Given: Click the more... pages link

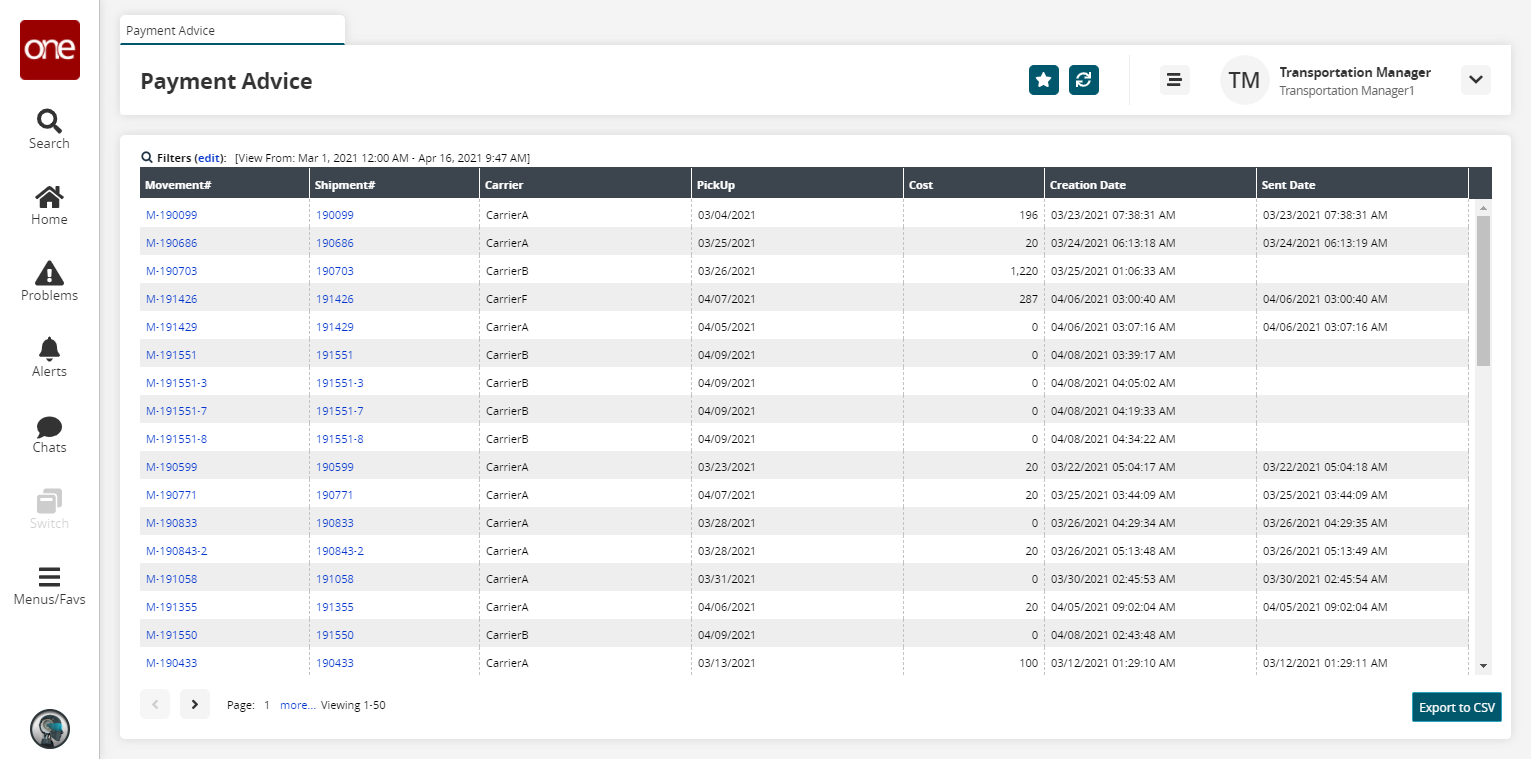Looking at the screenshot, I should click(x=298, y=705).
